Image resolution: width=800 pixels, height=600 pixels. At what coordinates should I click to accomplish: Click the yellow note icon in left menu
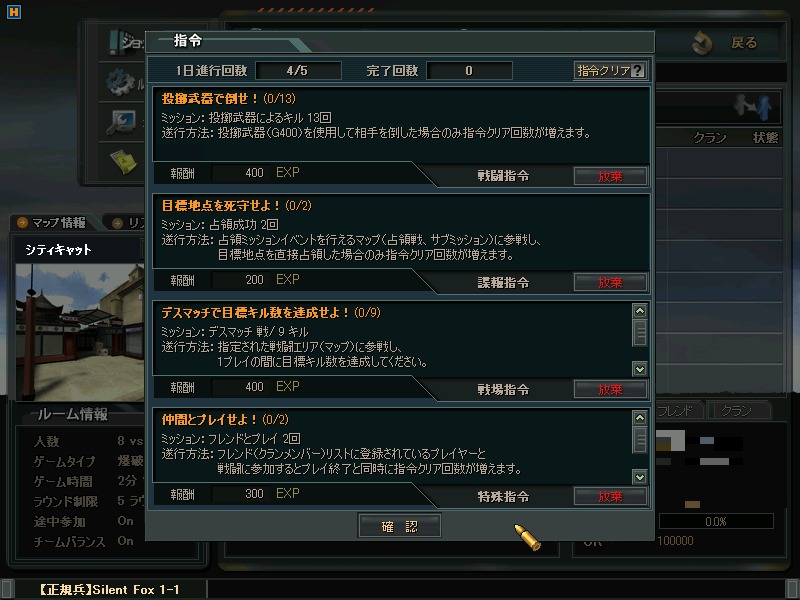[123, 161]
